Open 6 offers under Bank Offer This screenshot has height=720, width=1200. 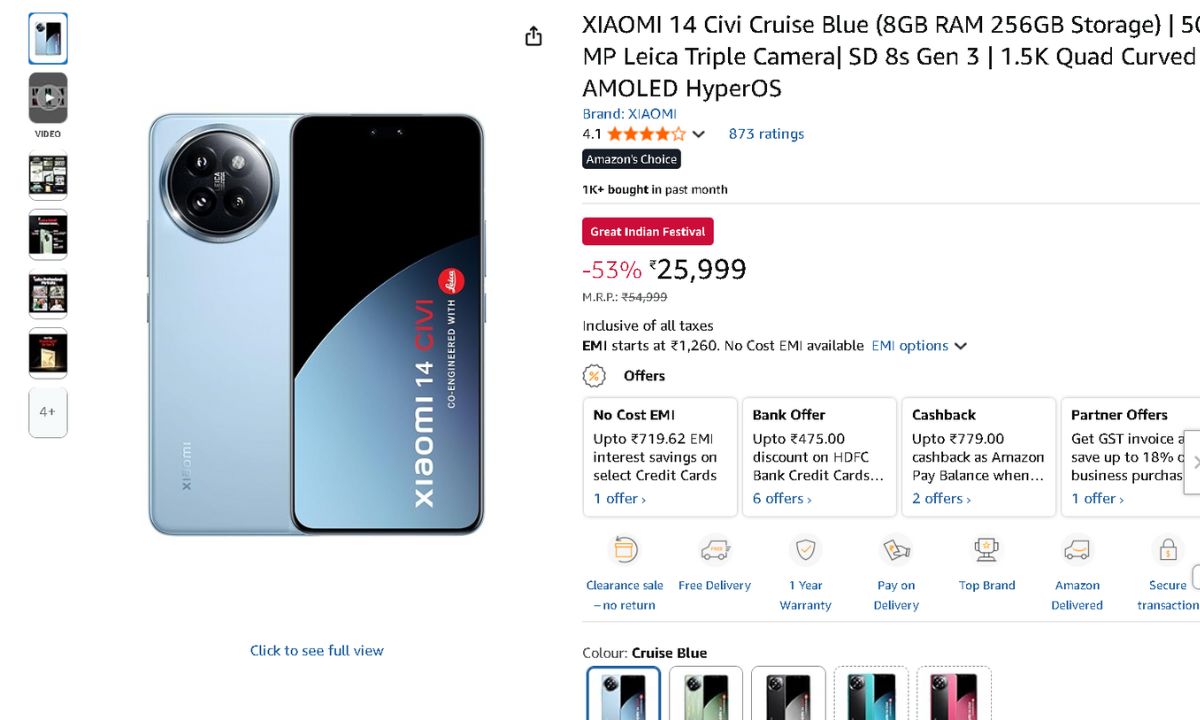[x=782, y=498]
